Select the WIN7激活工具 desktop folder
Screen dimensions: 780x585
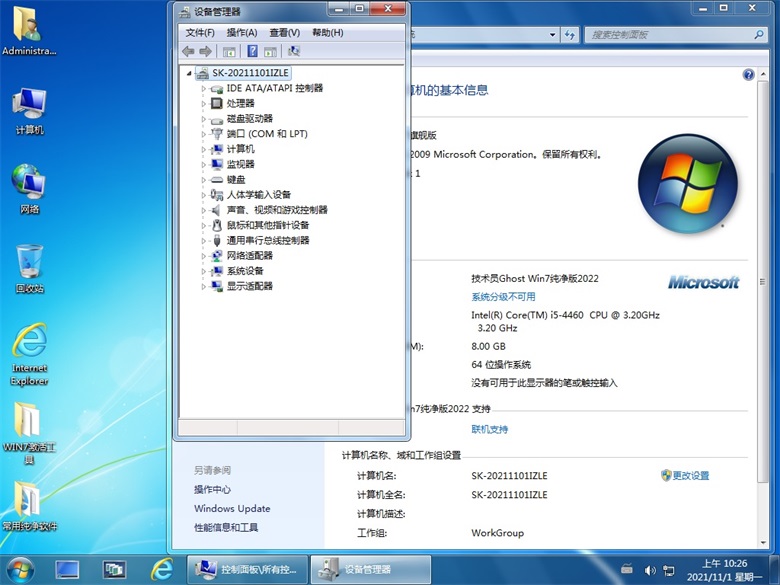(30, 431)
